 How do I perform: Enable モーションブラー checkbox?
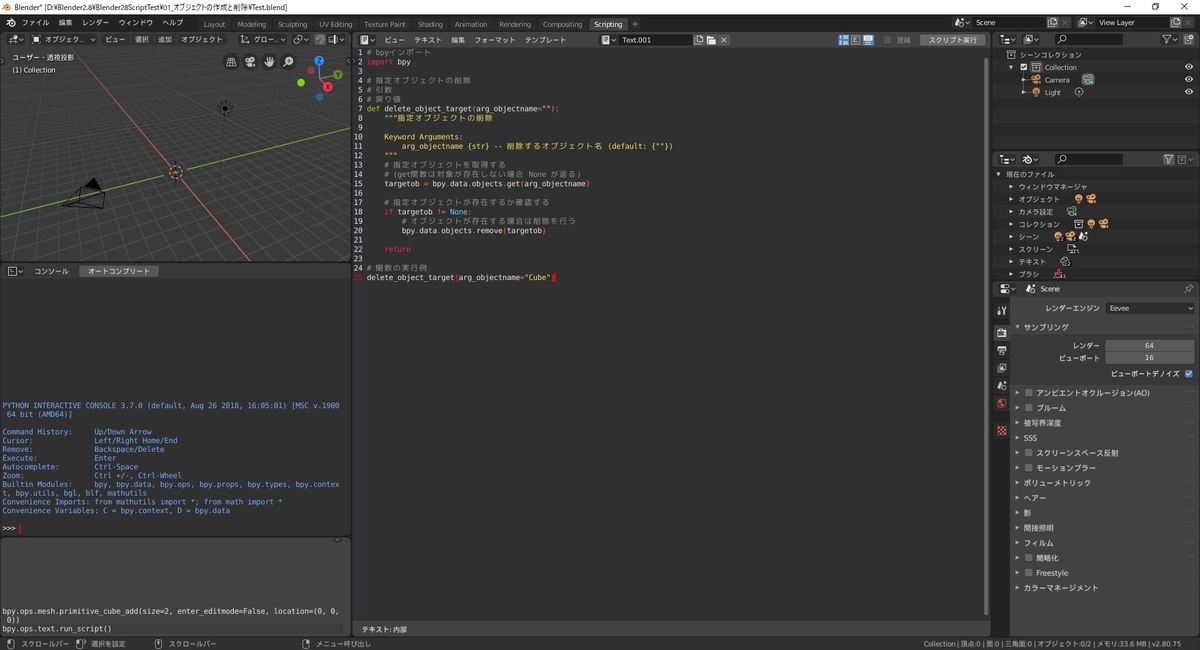(x=1028, y=468)
